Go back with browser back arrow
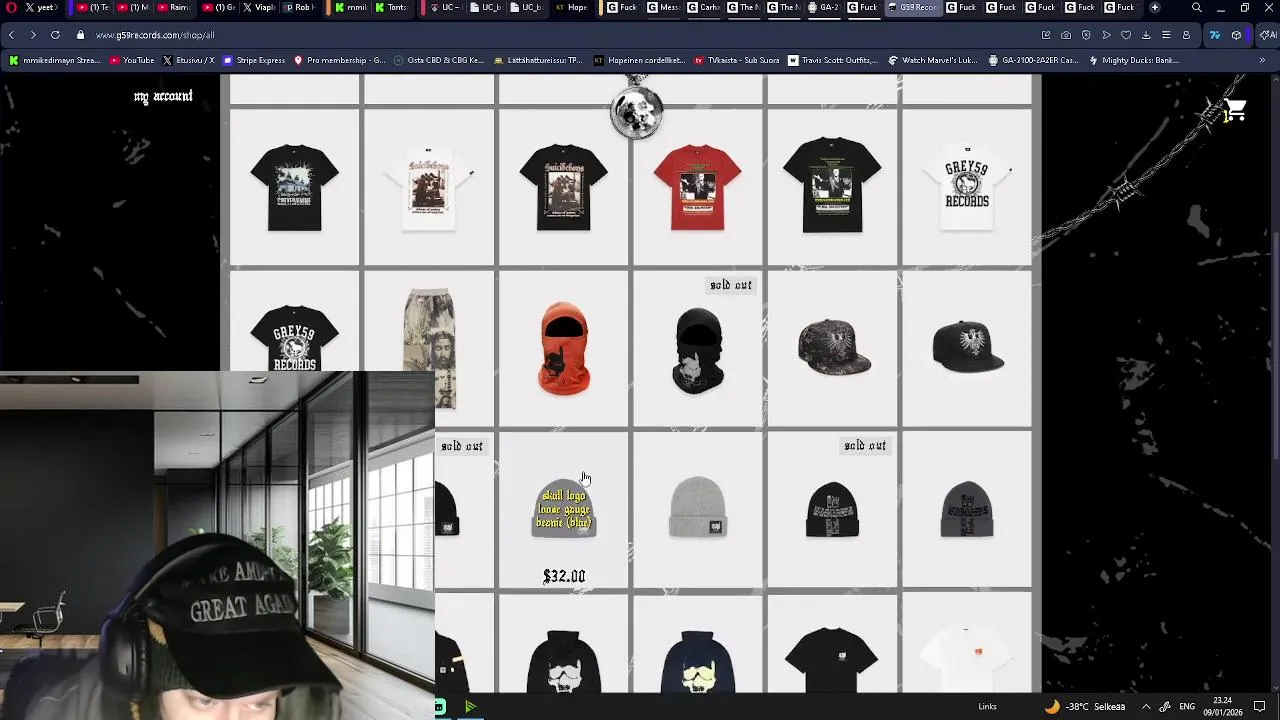The image size is (1280, 720). coord(11,35)
